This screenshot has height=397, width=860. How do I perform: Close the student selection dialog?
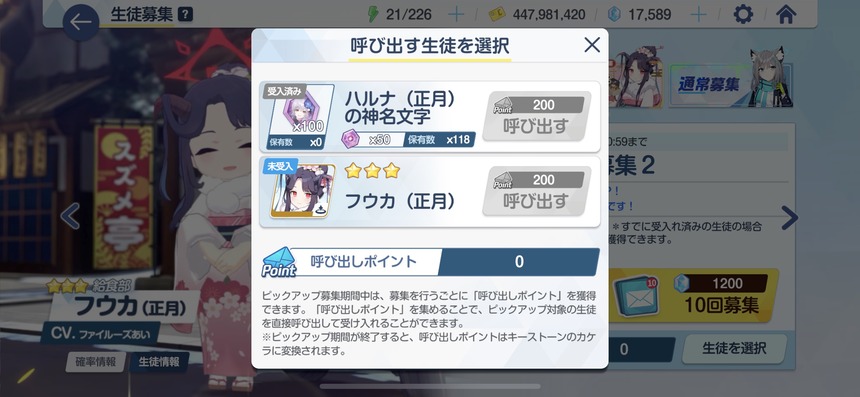[x=592, y=44]
